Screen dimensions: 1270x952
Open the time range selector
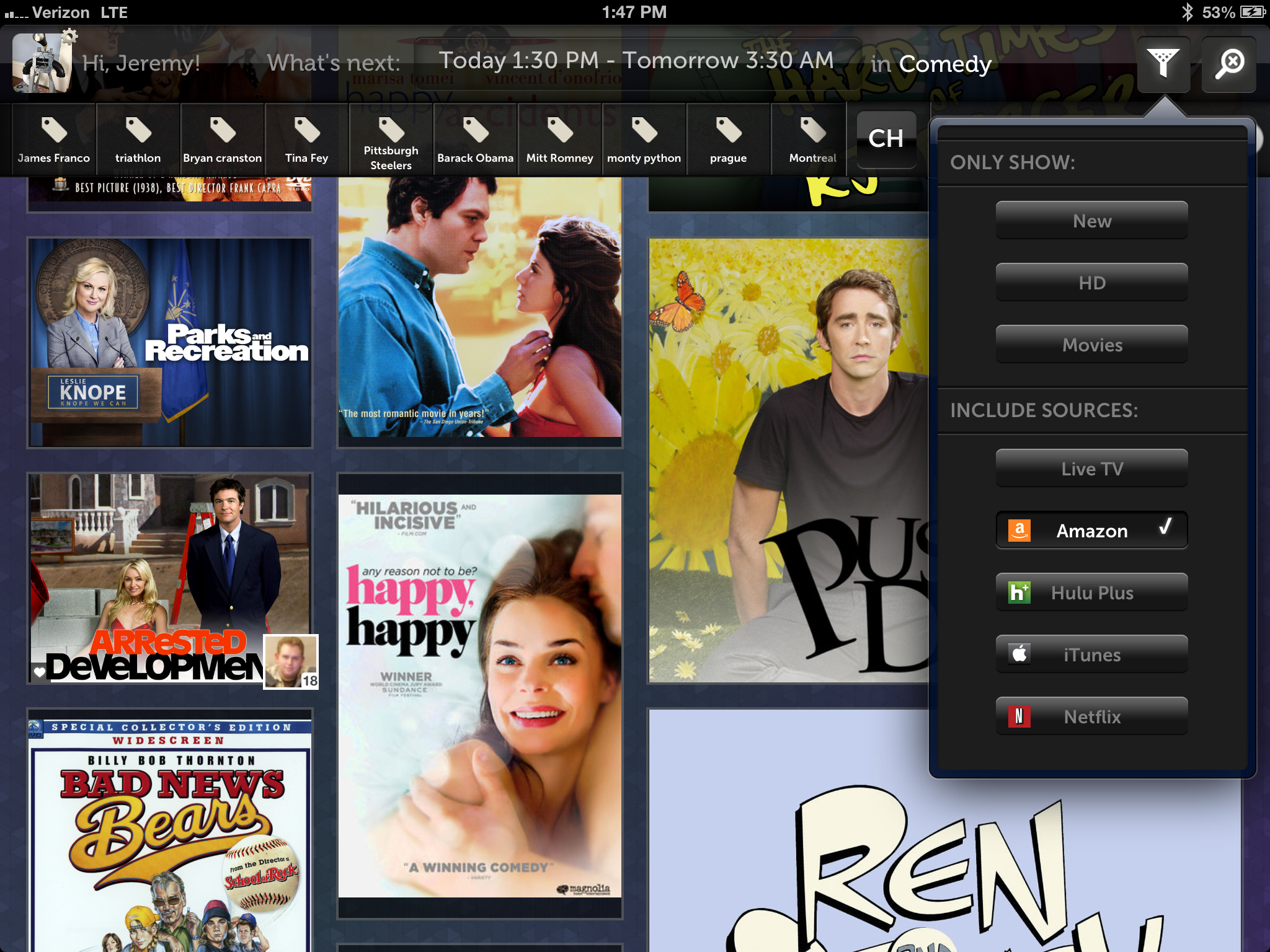[x=636, y=61]
